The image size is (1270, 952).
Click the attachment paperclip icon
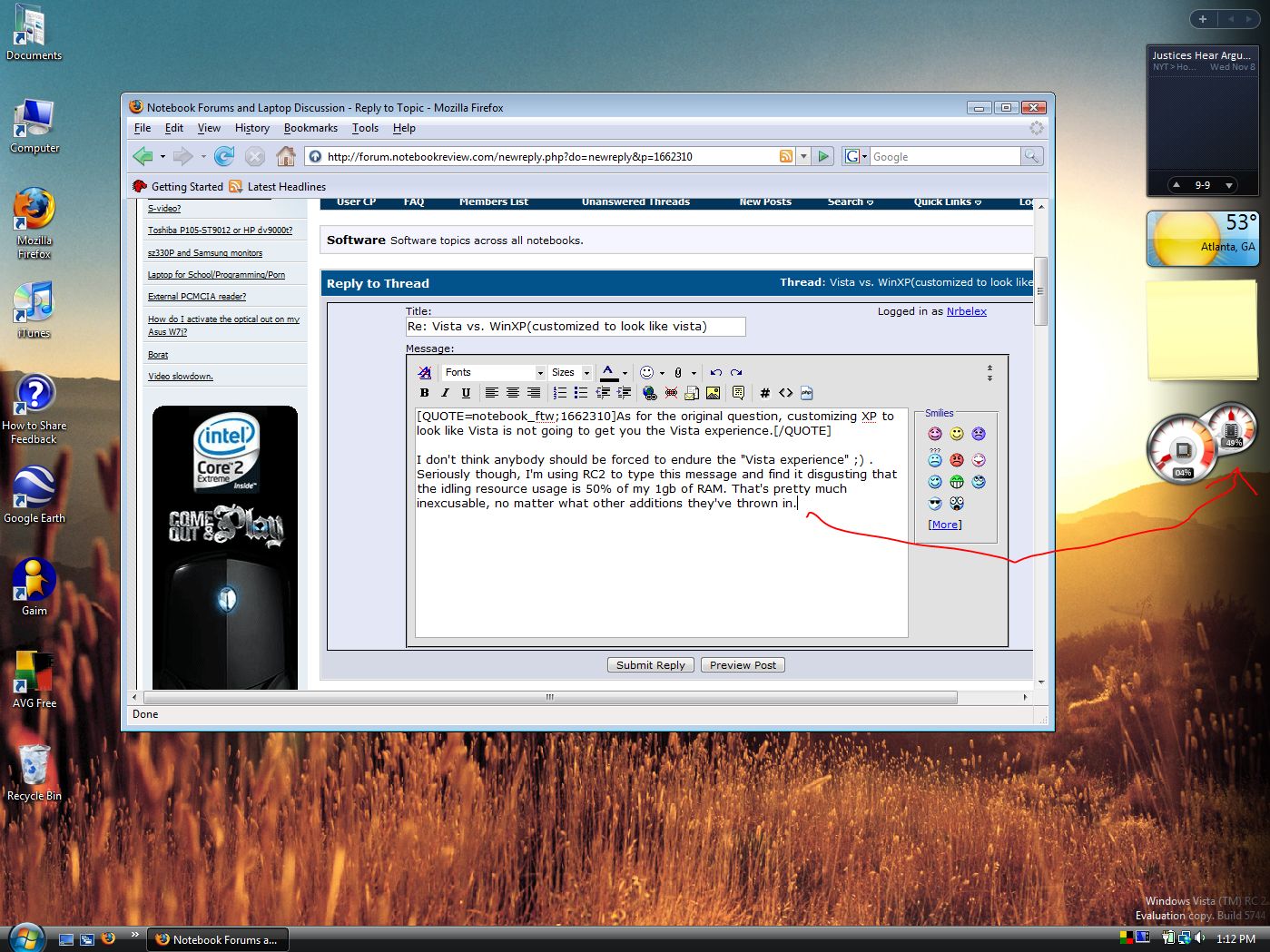coord(678,372)
